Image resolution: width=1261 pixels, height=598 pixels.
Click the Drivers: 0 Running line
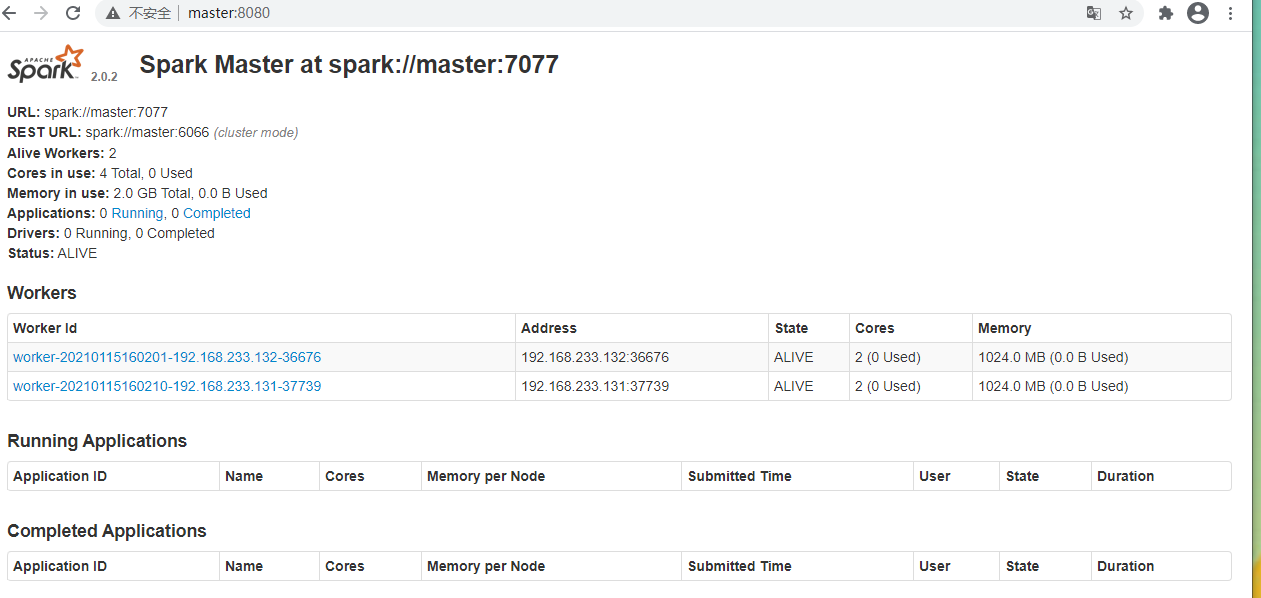(111, 233)
